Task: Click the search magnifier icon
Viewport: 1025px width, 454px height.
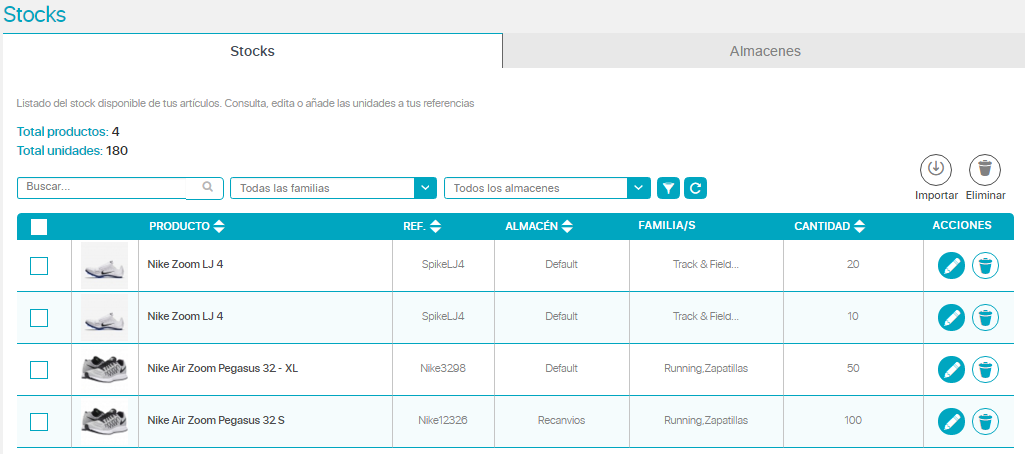Action: pos(207,187)
